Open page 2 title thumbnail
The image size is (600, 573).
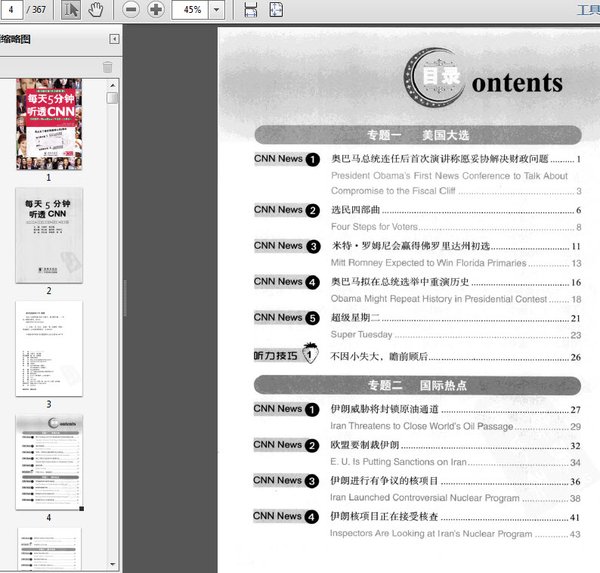[x=49, y=235]
